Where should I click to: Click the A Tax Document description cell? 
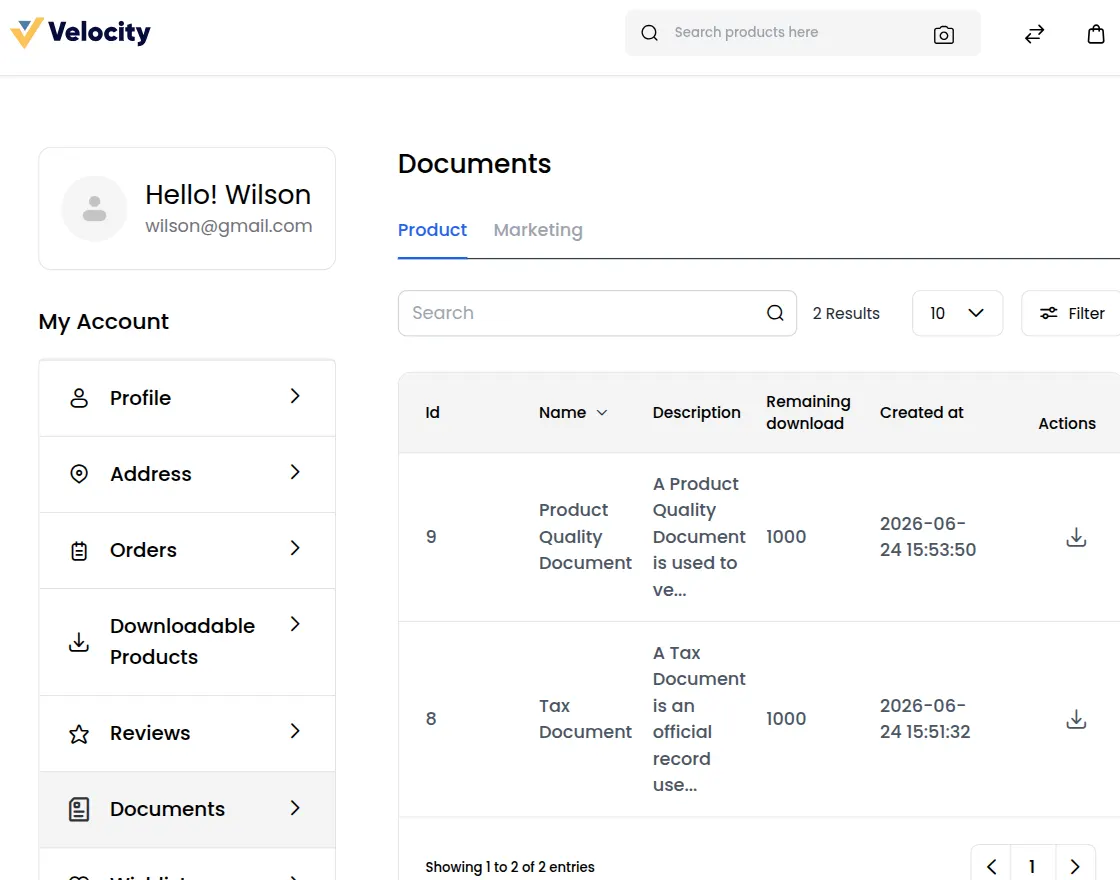point(699,719)
